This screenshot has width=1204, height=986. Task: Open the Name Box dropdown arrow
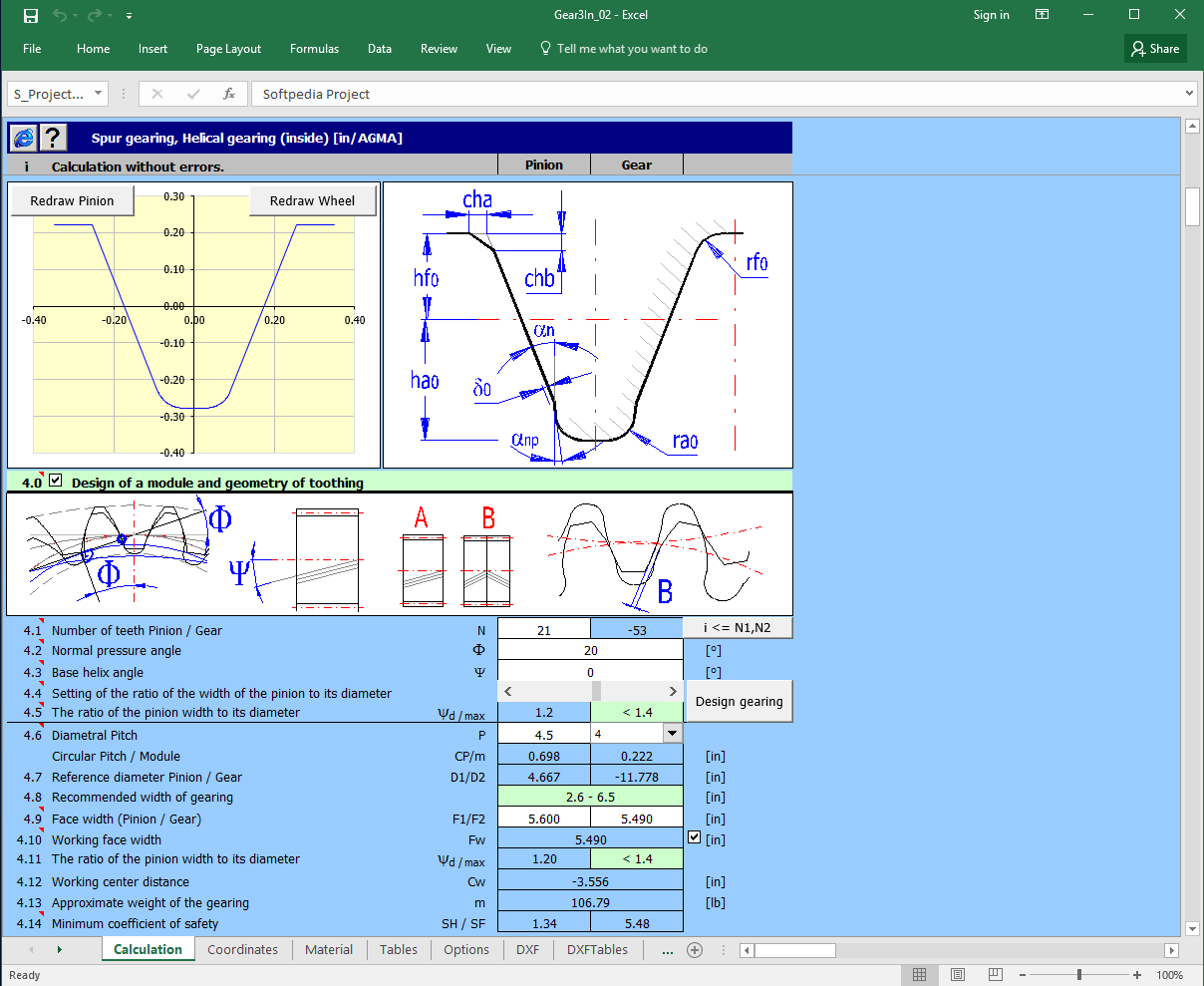tap(96, 93)
